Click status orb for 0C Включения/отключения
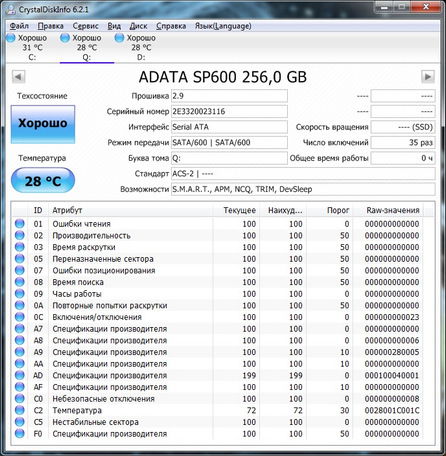The width and height of the screenshot is (446, 456). [x=20, y=317]
